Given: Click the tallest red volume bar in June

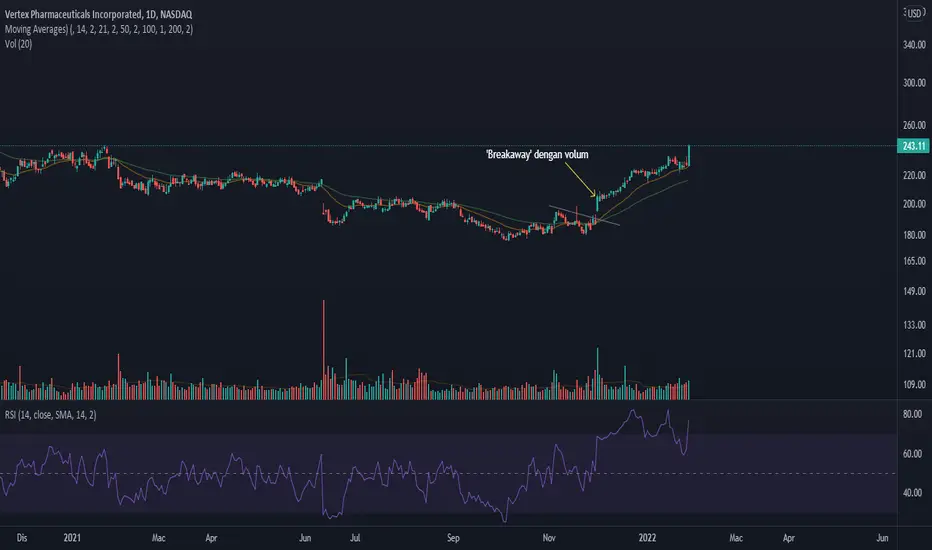Looking at the screenshot, I should click(324, 350).
